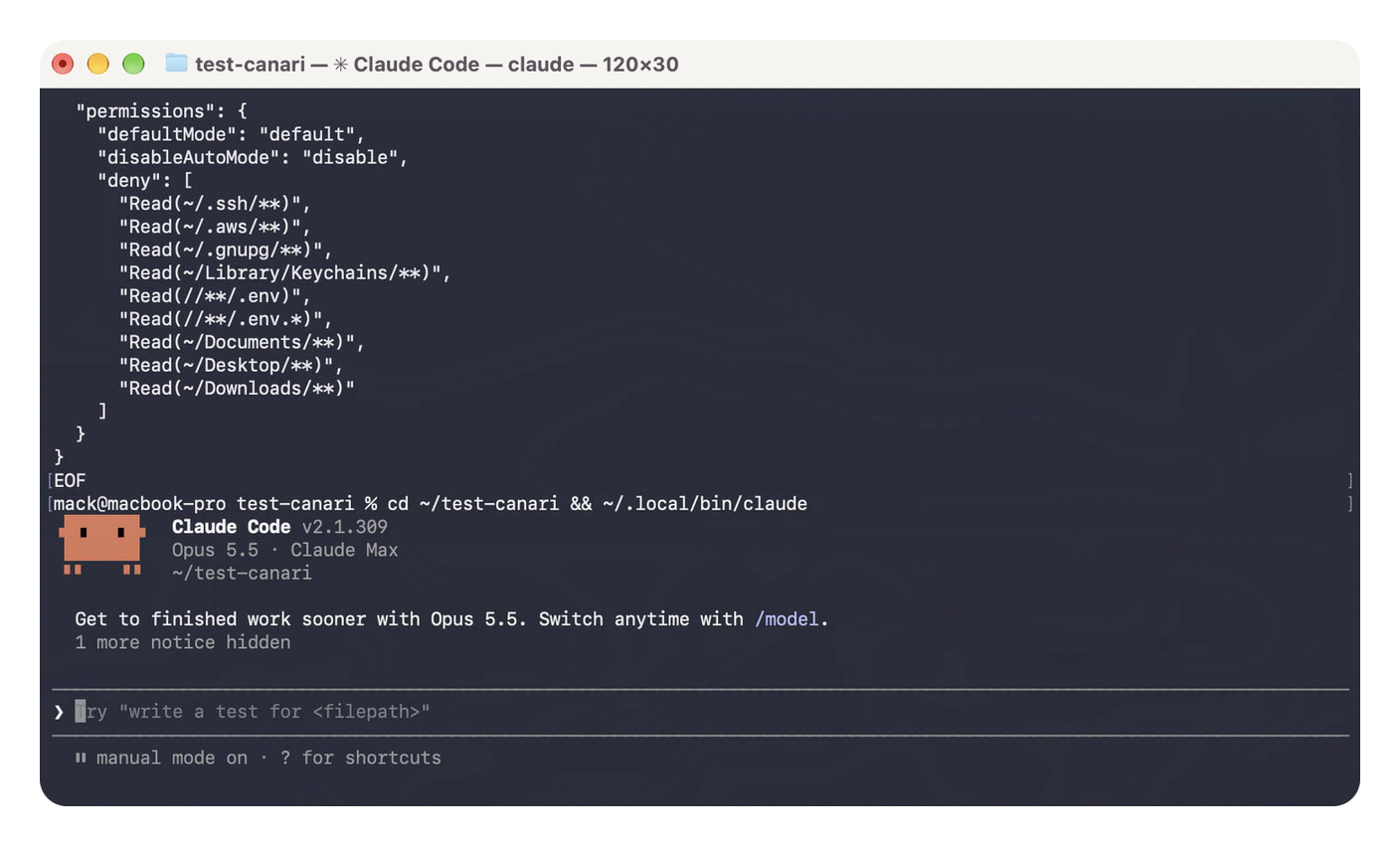Viewport: 1400px width, 846px height.
Task: Click the EOF line
Action: coord(70,480)
